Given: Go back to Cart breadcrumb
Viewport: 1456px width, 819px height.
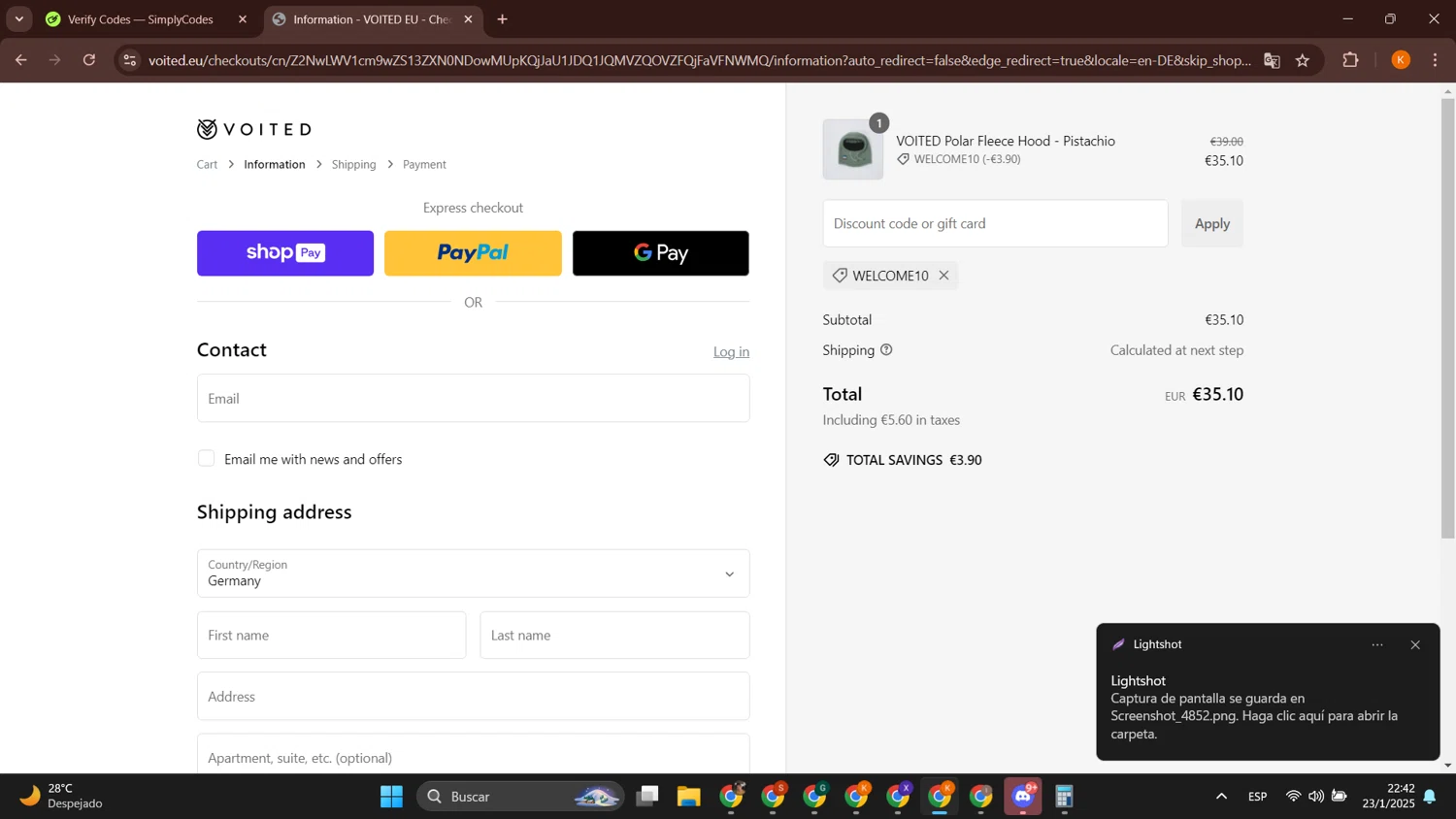Looking at the screenshot, I should (x=207, y=165).
